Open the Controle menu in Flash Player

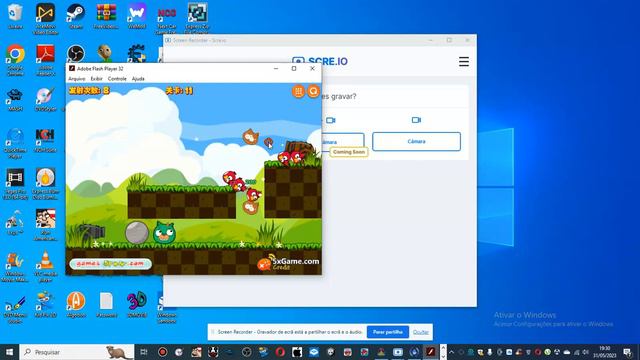[117, 79]
